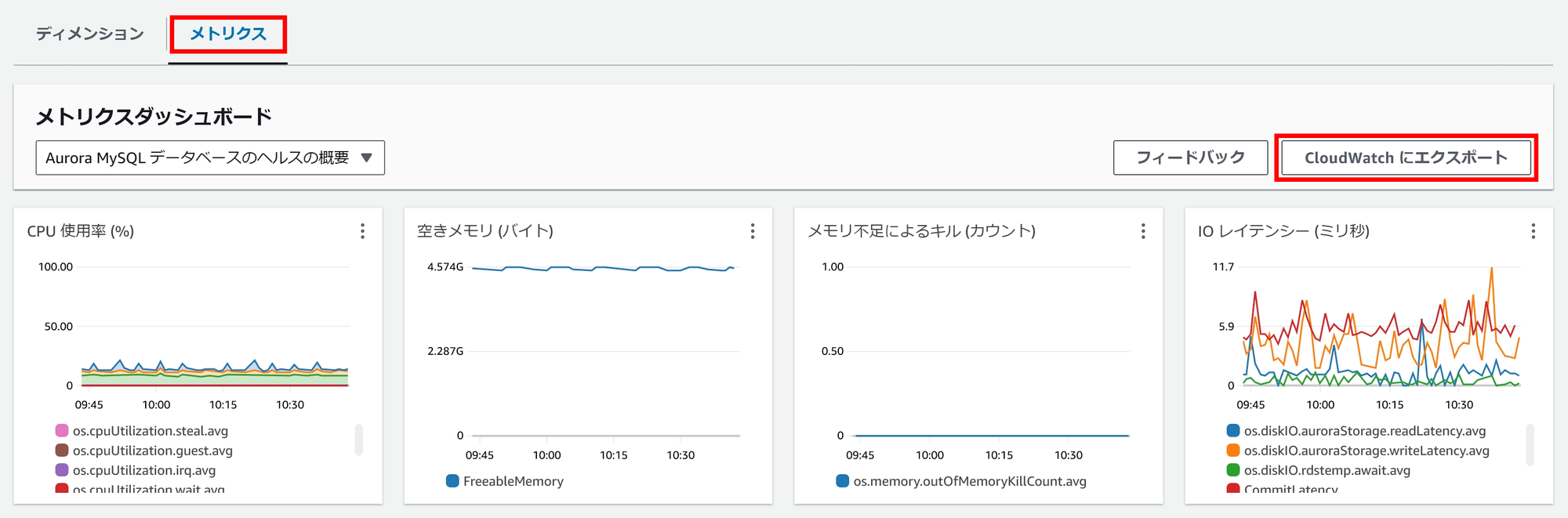Click the フィードバック button
Screen dimensions: 1568x518
pyautogui.click(x=1190, y=158)
